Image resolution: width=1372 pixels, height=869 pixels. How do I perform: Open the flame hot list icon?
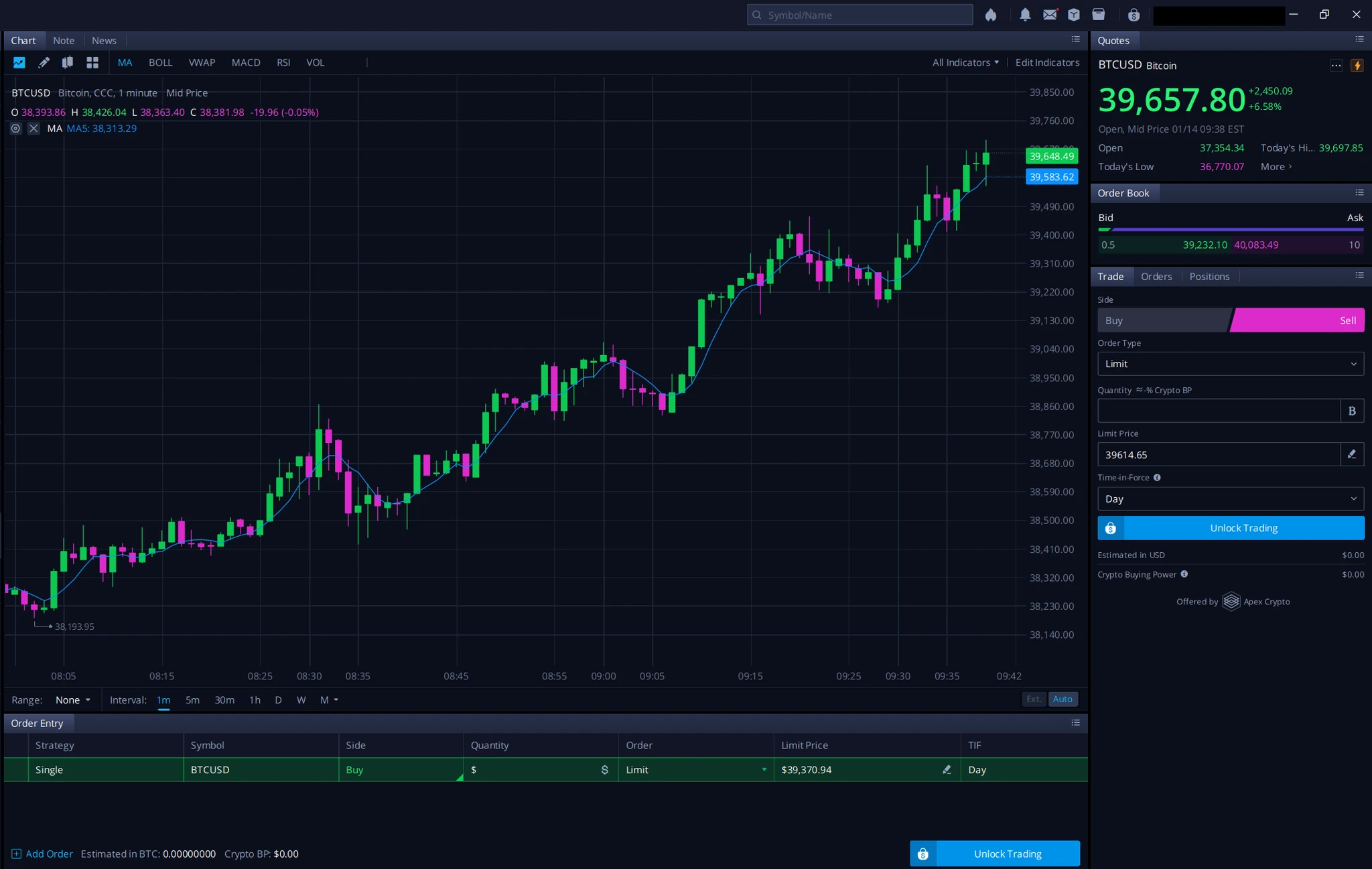(x=991, y=15)
